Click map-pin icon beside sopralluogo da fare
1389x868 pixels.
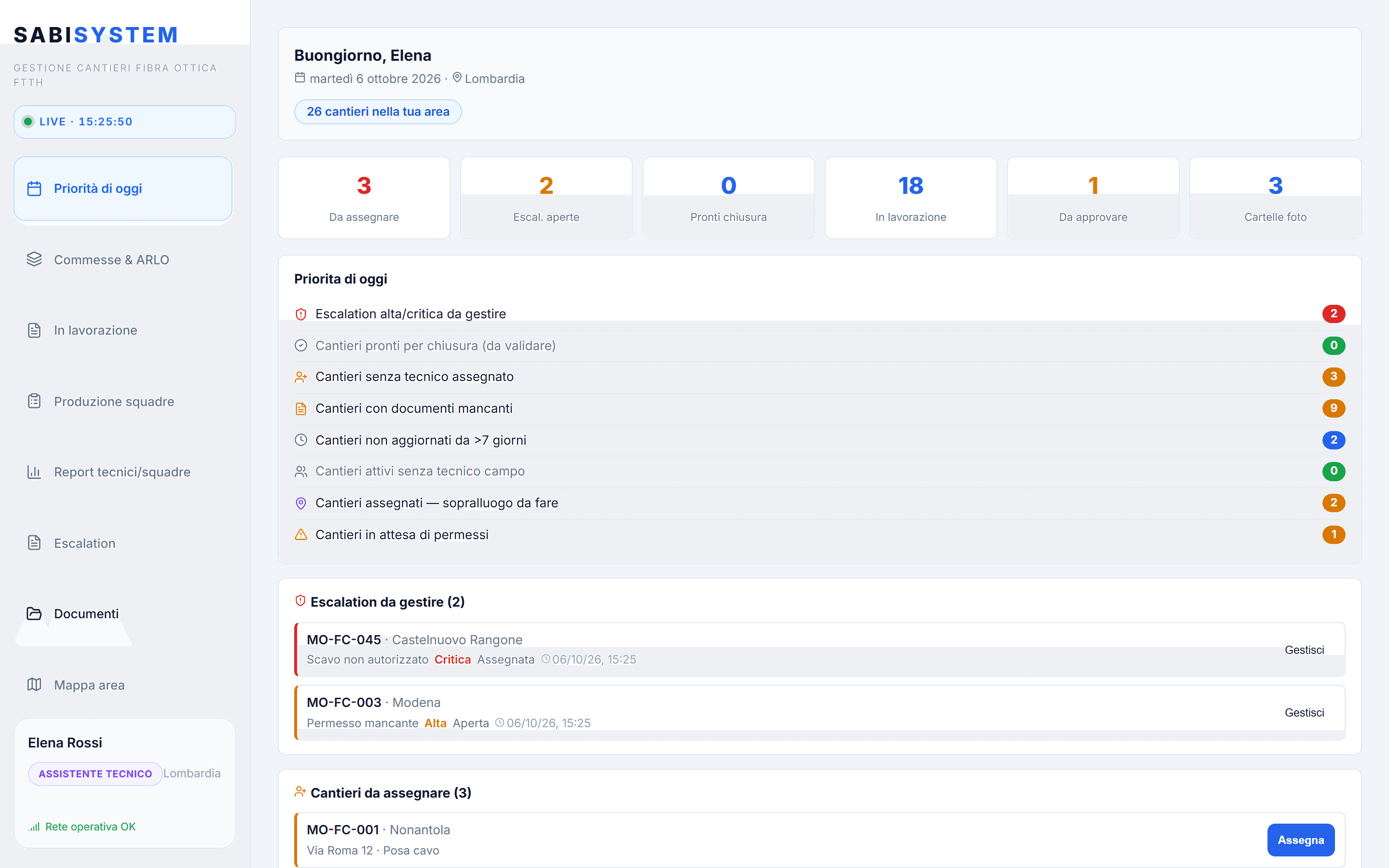[x=301, y=503]
